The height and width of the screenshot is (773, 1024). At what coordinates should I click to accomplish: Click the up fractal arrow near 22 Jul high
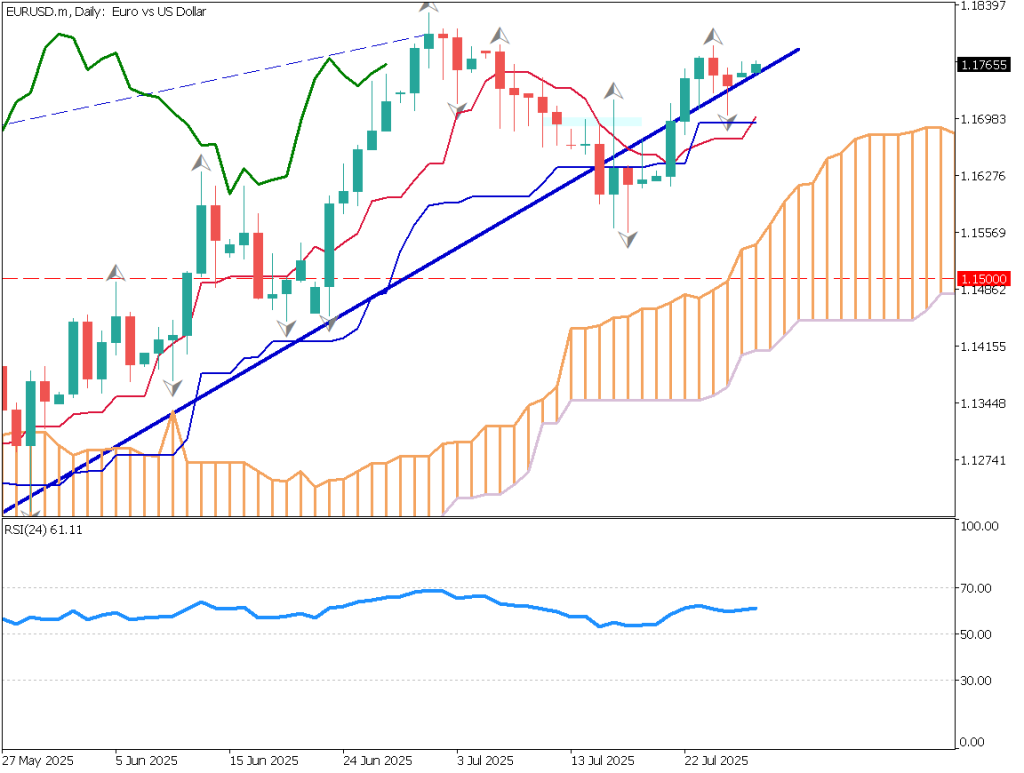pos(713,37)
